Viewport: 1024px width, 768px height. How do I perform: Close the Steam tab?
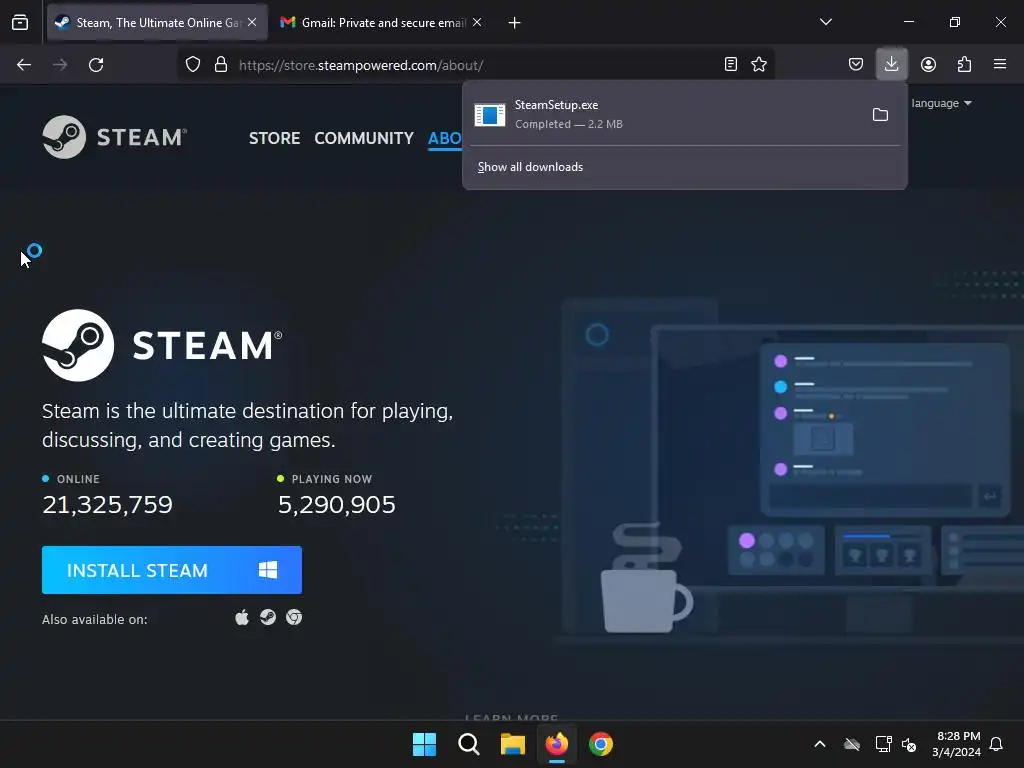(x=252, y=22)
